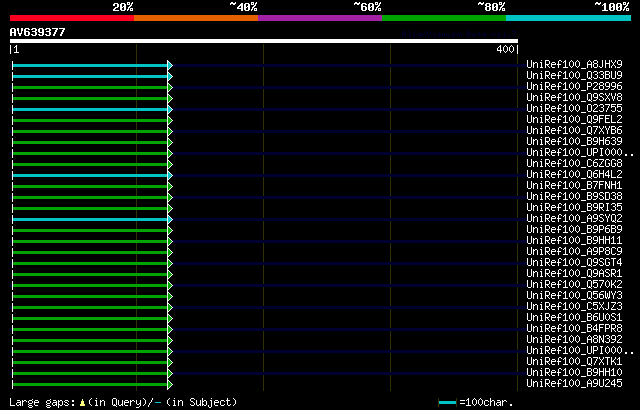Image resolution: width=640 pixels, height=410 pixels.
Task: Click the arrowhead ending the Q9ASR1 alignment
Action: (x=170, y=275)
